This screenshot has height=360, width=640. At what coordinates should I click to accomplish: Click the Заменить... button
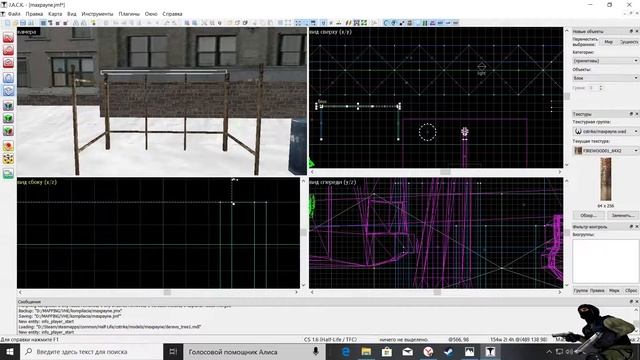pos(622,215)
